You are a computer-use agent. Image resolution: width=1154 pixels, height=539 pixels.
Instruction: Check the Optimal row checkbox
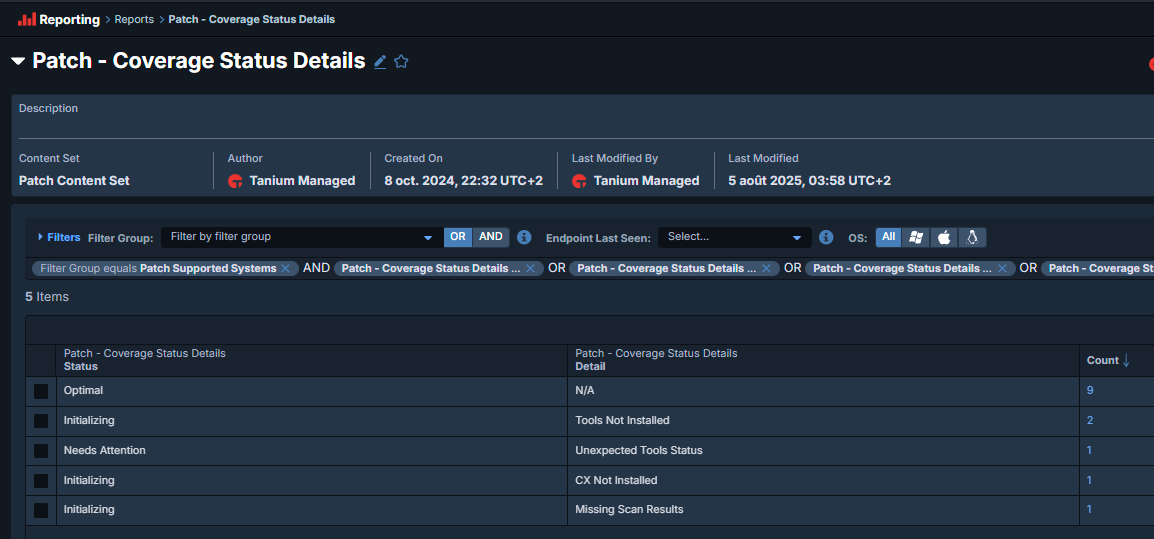click(41, 392)
